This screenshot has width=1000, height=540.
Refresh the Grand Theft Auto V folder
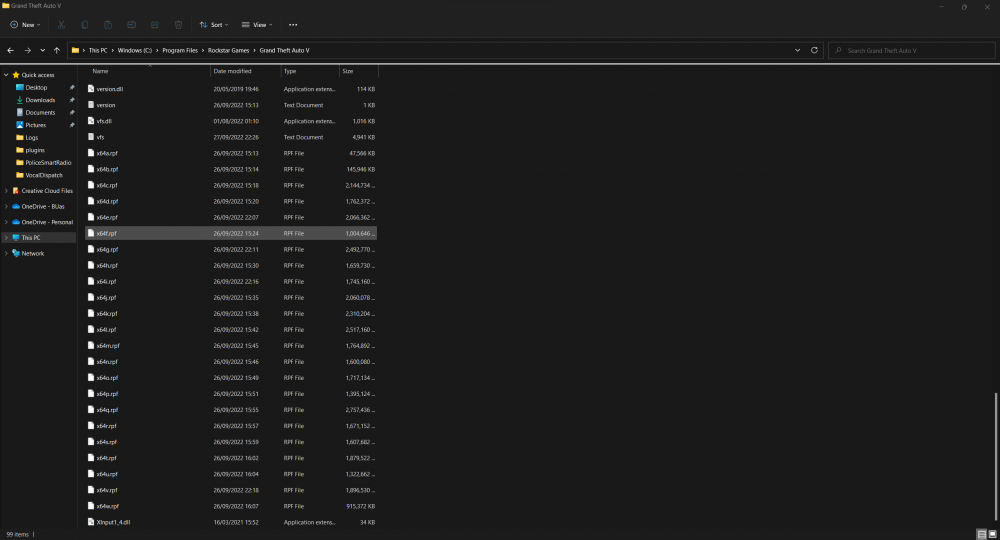814,50
